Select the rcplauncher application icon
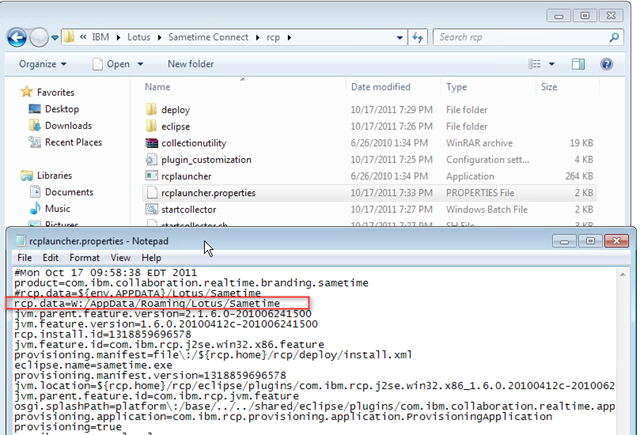This screenshot has width=640, height=435. click(x=151, y=176)
